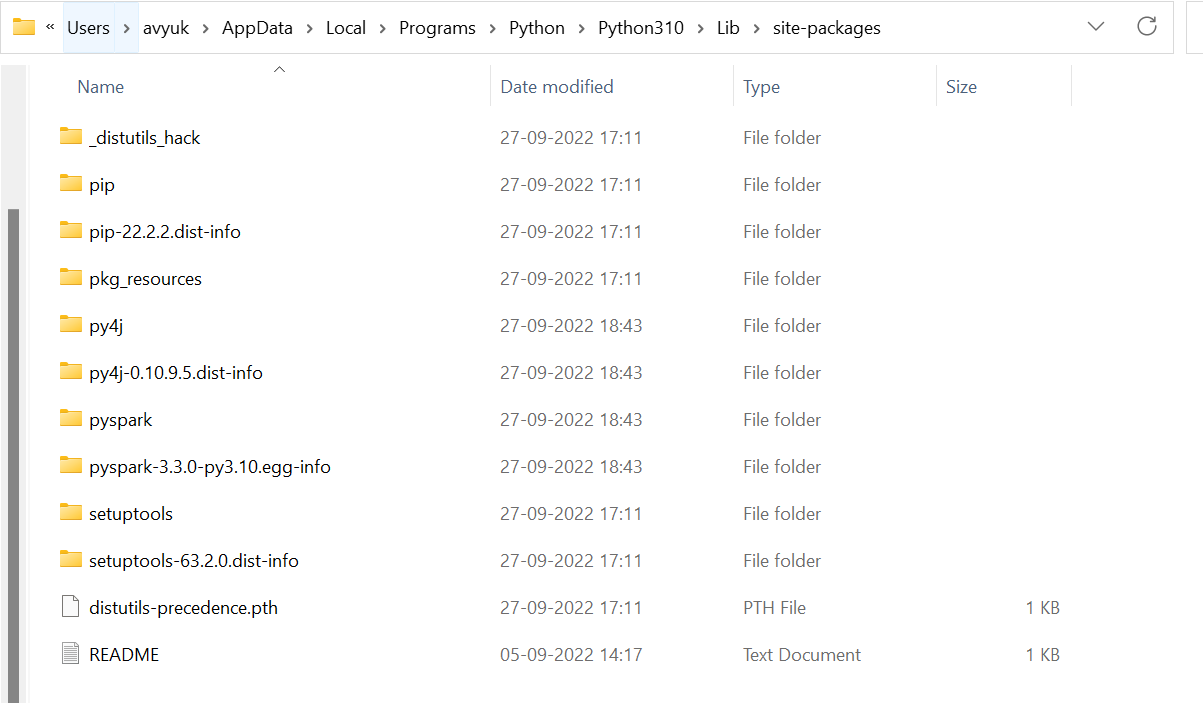Select the pip-22.2.2.dist-info name
This screenshot has width=1203, height=703.
[x=164, y=231]
